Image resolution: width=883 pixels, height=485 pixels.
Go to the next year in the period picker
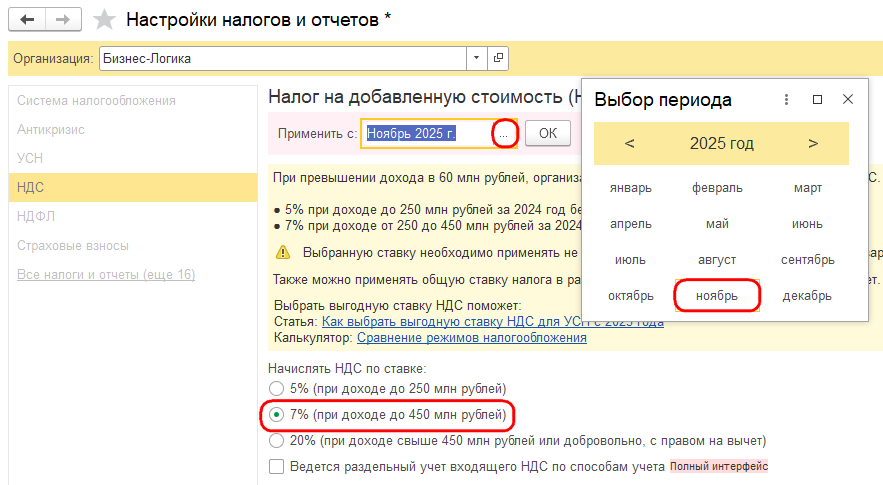pos(813,144)
